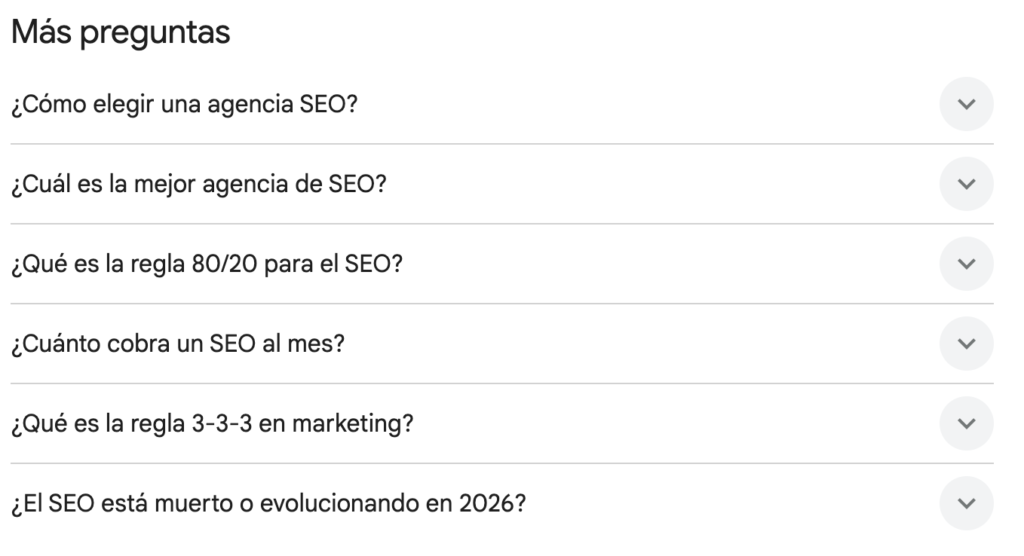Click the chevron beside the SEO 2026 question
This screenshot has height=556, width=1024.
tap(966, 504)
